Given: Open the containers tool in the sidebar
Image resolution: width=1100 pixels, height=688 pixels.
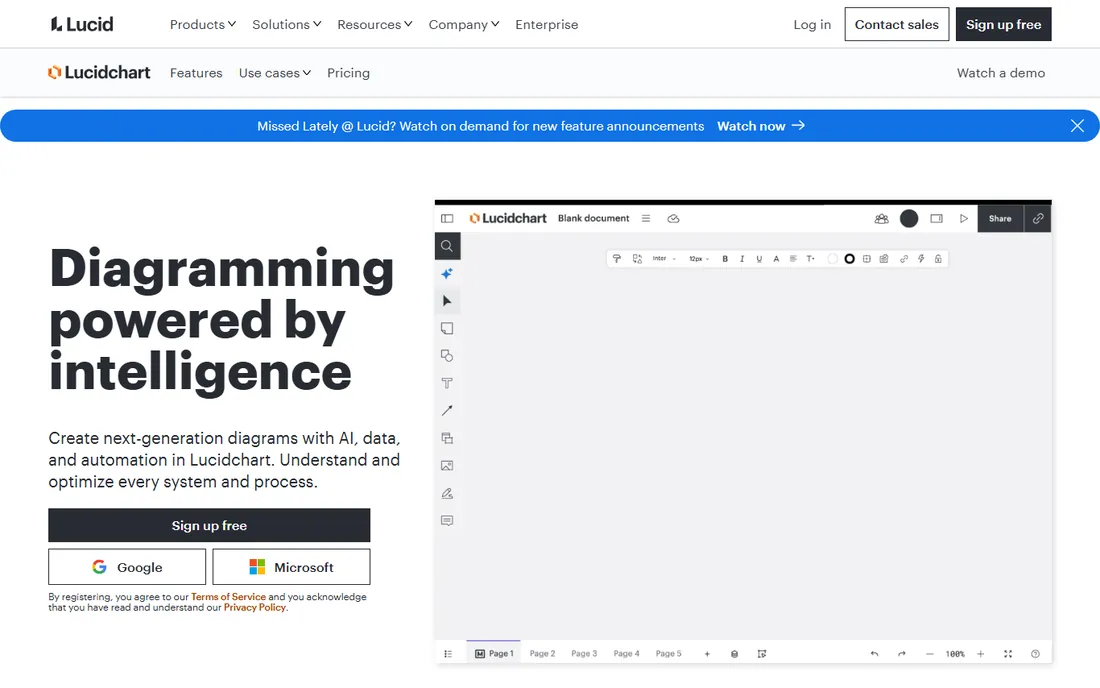Looking at the screenshot, I should pos(447,438).
